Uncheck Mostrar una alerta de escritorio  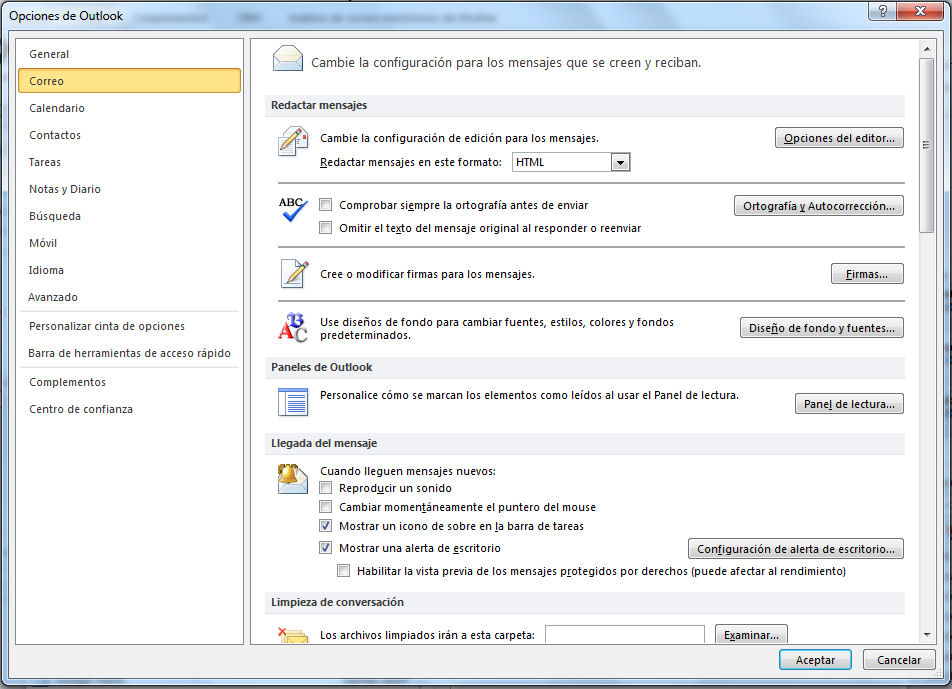(x=326, y=548)
